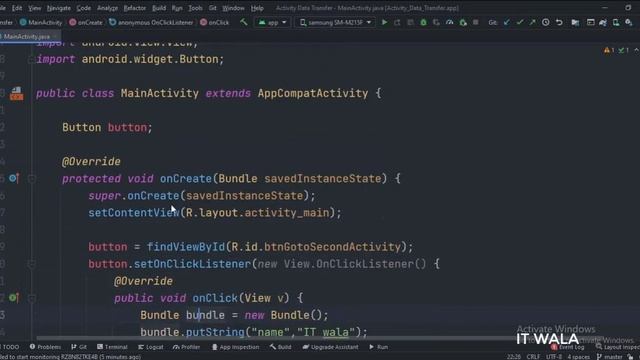Click the UTF-8 encoding status
The height and width of the screenshot is (360, 640).
[554, 357]
